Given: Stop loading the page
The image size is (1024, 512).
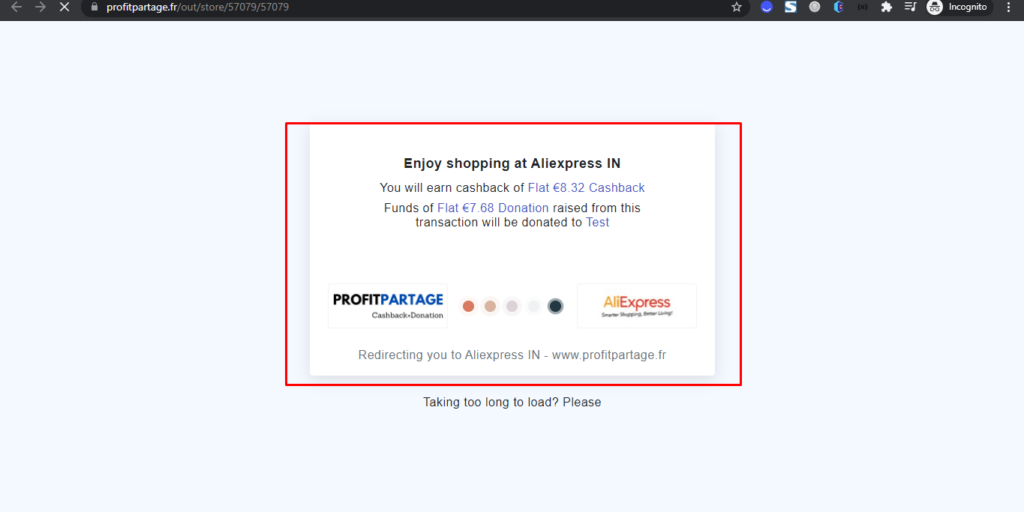Looking at the screenshot, I should coord(65,7).
